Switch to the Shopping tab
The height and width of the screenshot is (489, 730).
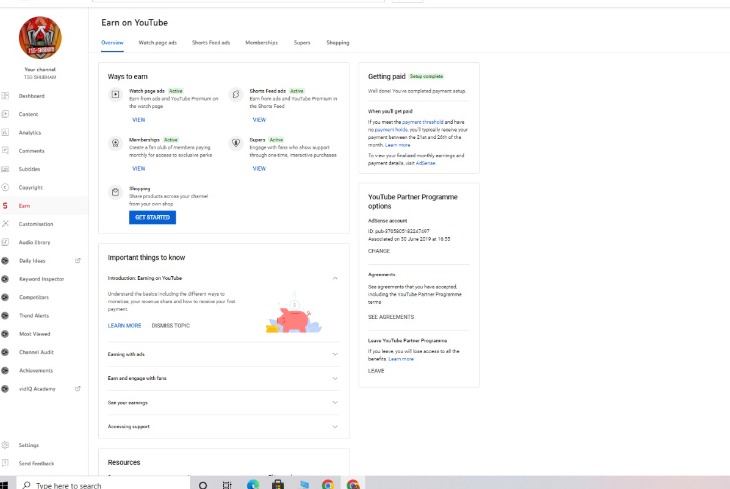coord(338,43)
